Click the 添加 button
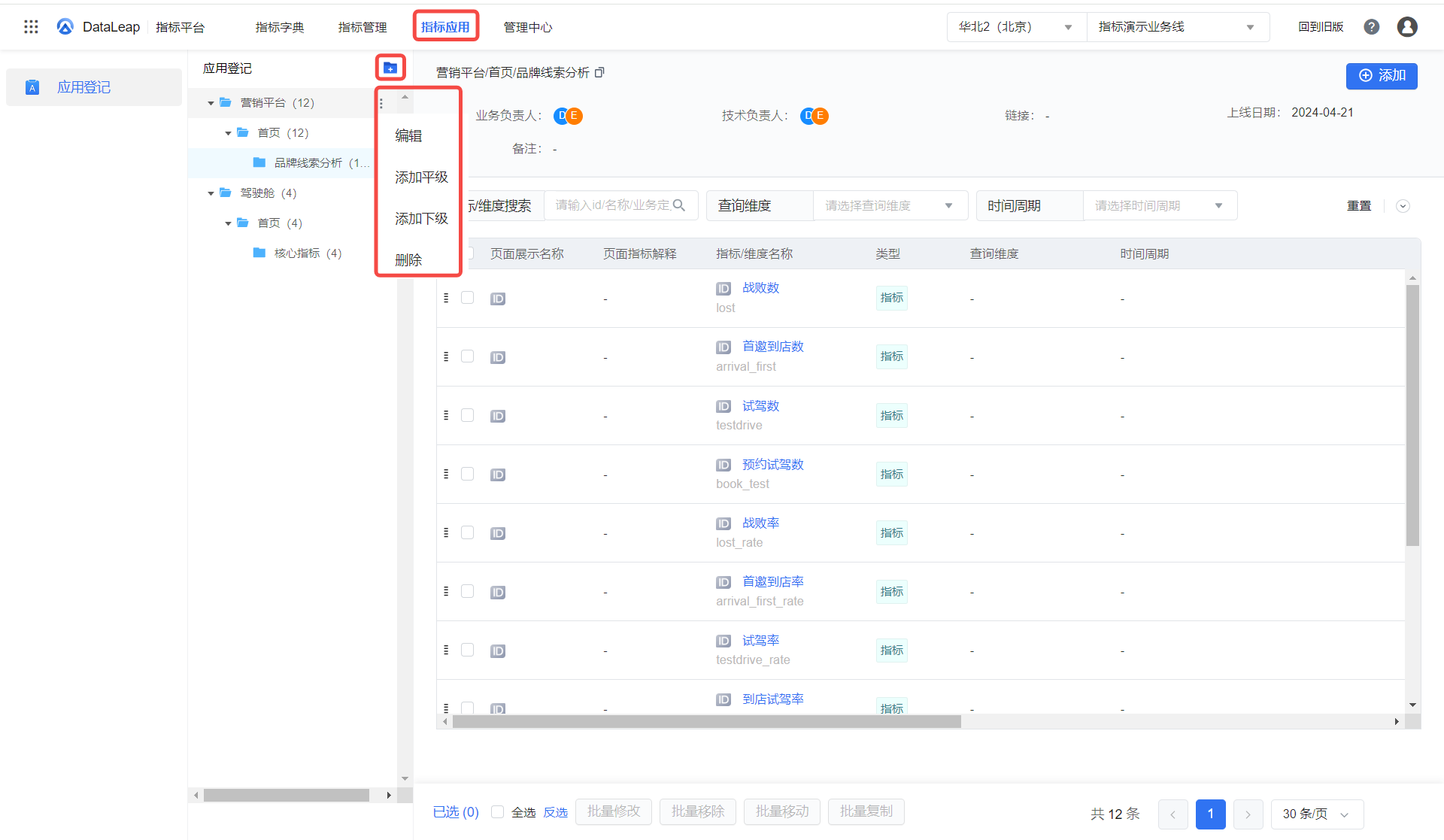Viewport: 1444px width, 840px height. pos(1382,76)
